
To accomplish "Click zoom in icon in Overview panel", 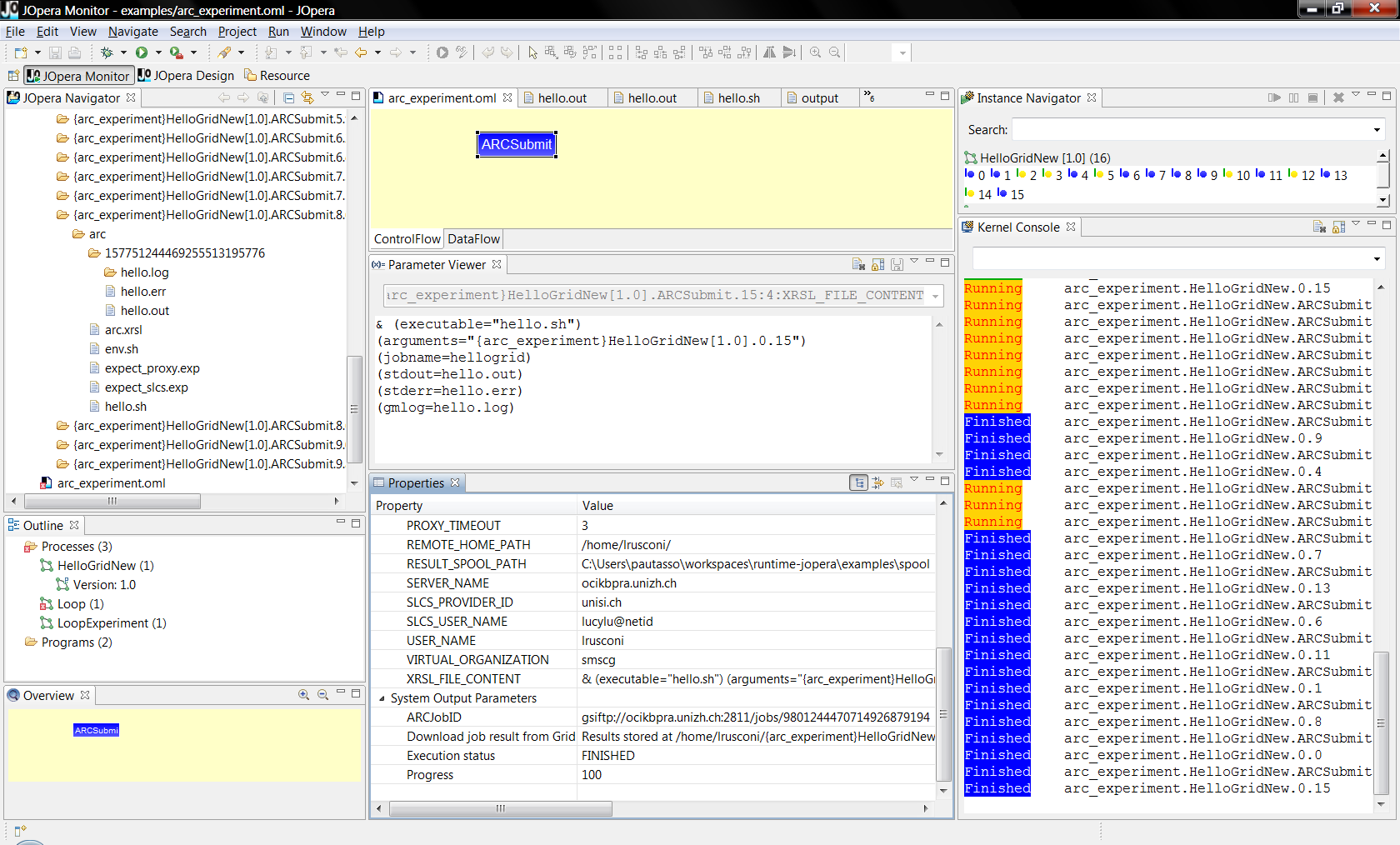I will pyautogui.click(x=303, y=695).
